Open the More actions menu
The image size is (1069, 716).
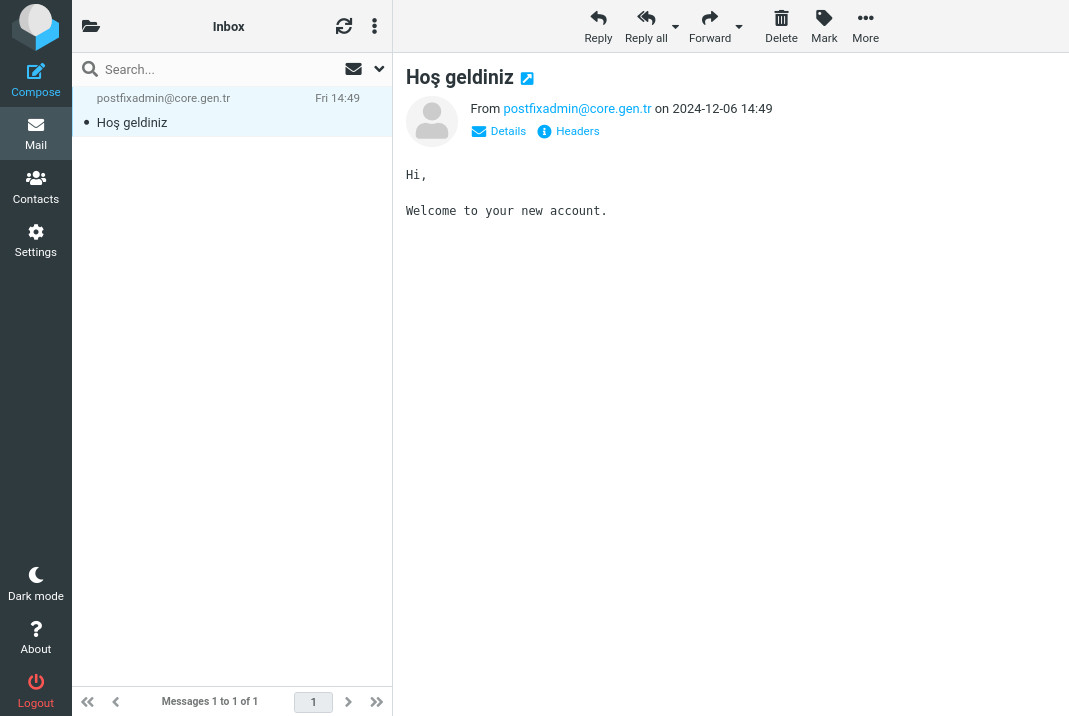865,27
